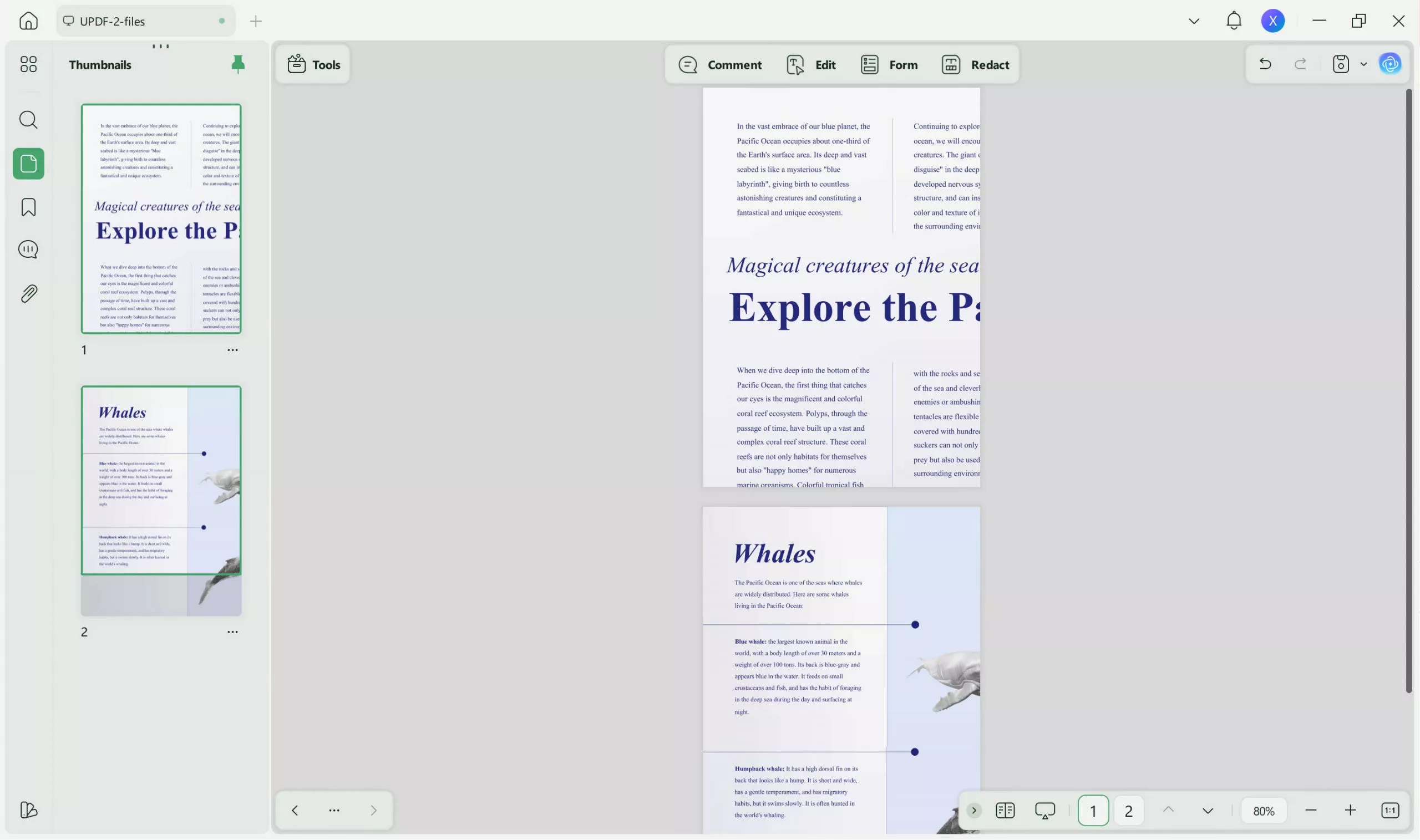1420x840 pixels.
Task: Toggle two-page reading view
Action: click(1005, 810)
